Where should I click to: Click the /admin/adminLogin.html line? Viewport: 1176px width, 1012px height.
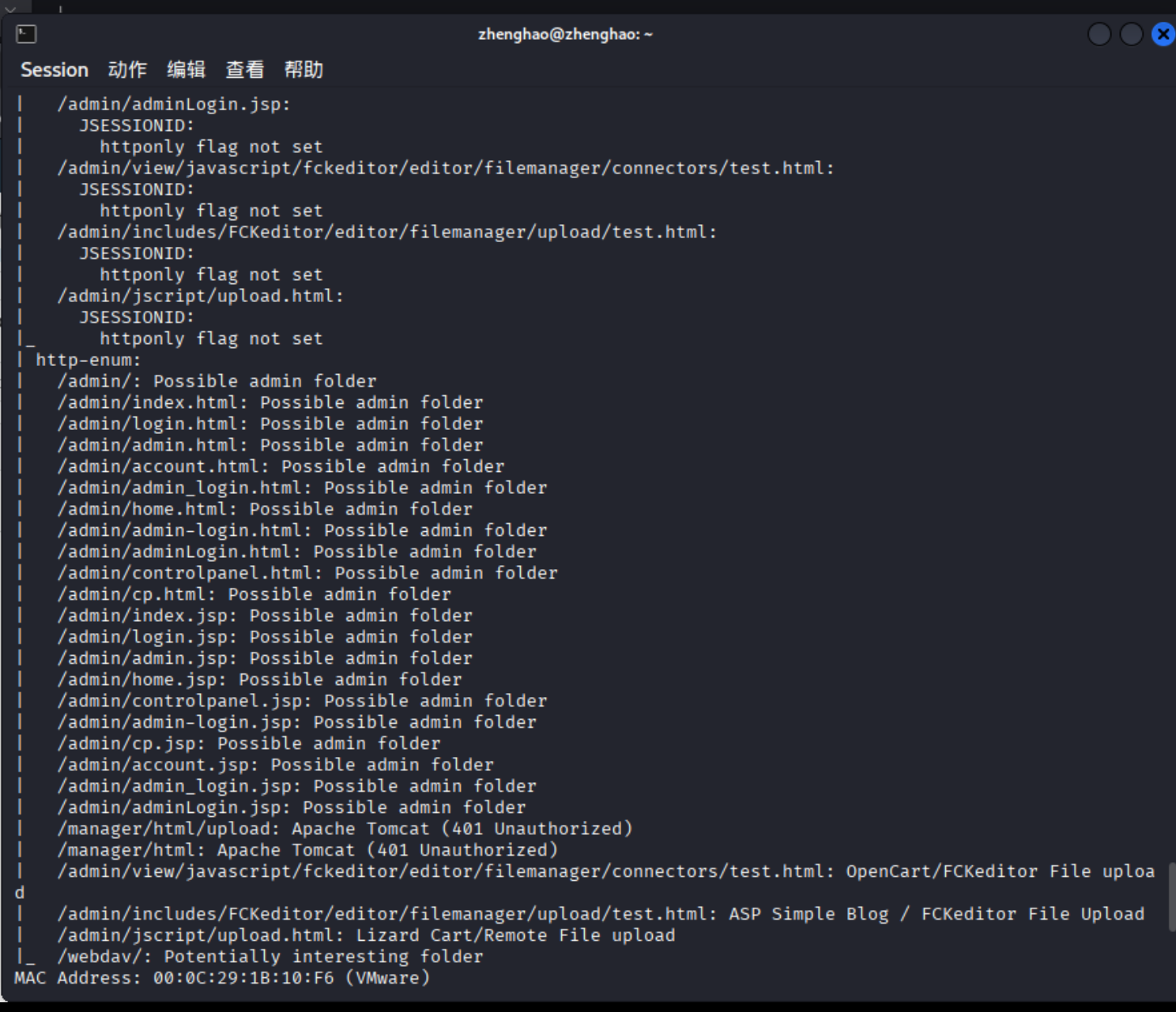[296, 551]
